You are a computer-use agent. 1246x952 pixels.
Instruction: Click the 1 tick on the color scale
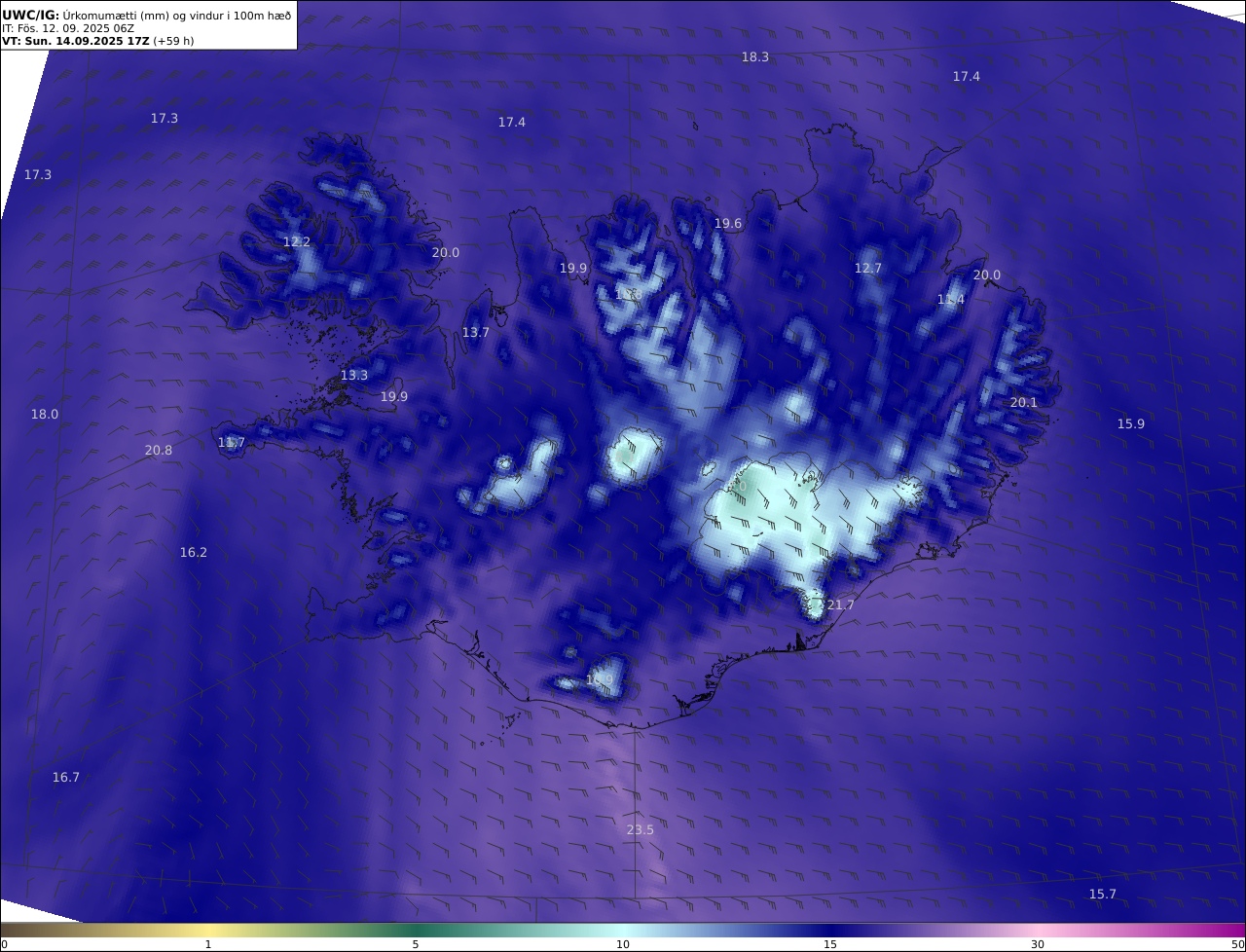pos(208,944)
